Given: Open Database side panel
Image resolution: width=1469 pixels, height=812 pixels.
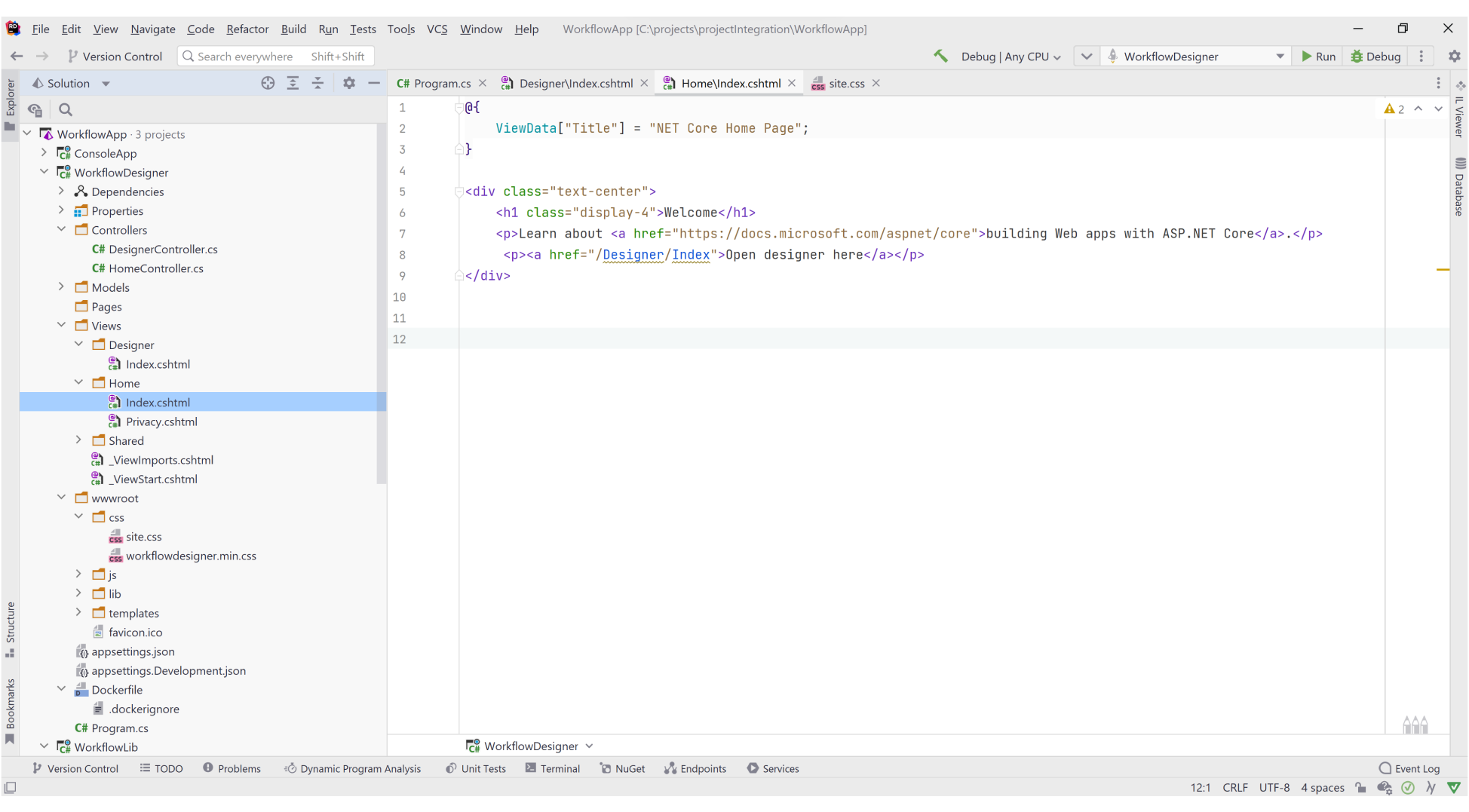Looking at the screenshot, I should [x=1460, y=187].
